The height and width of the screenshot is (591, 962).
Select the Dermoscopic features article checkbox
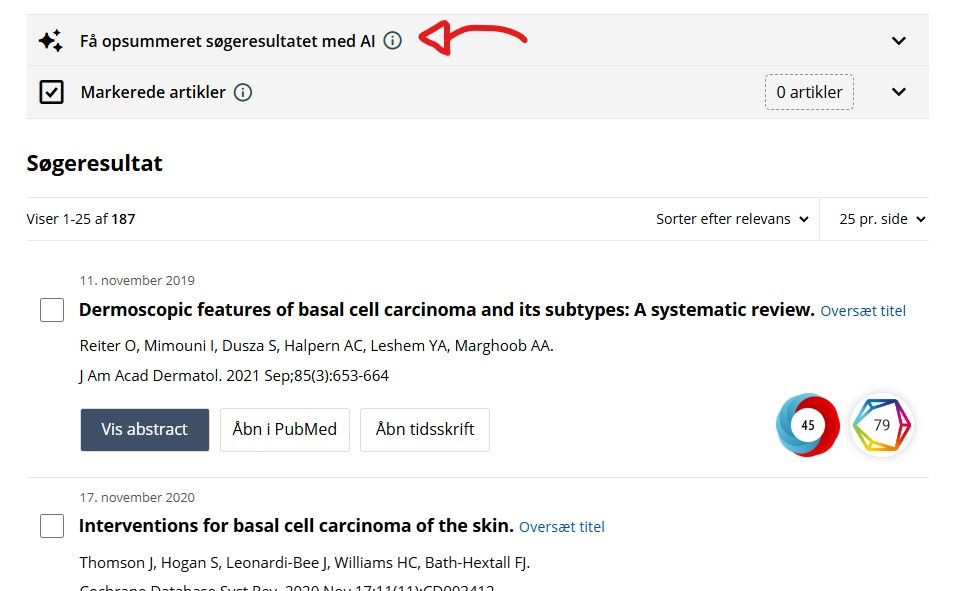point(52,310)
